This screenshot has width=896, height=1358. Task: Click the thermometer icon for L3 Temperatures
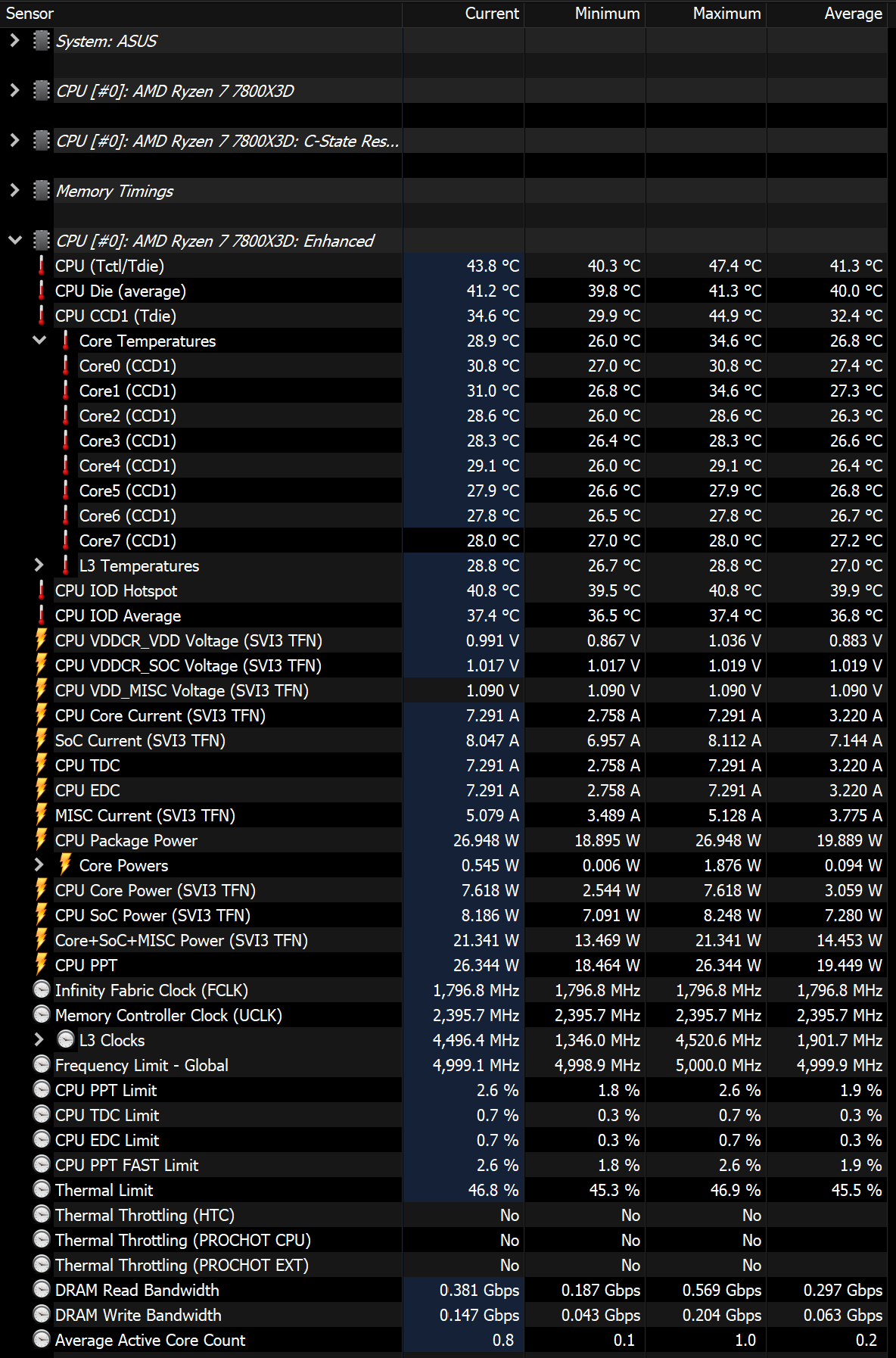coord(66,565)
